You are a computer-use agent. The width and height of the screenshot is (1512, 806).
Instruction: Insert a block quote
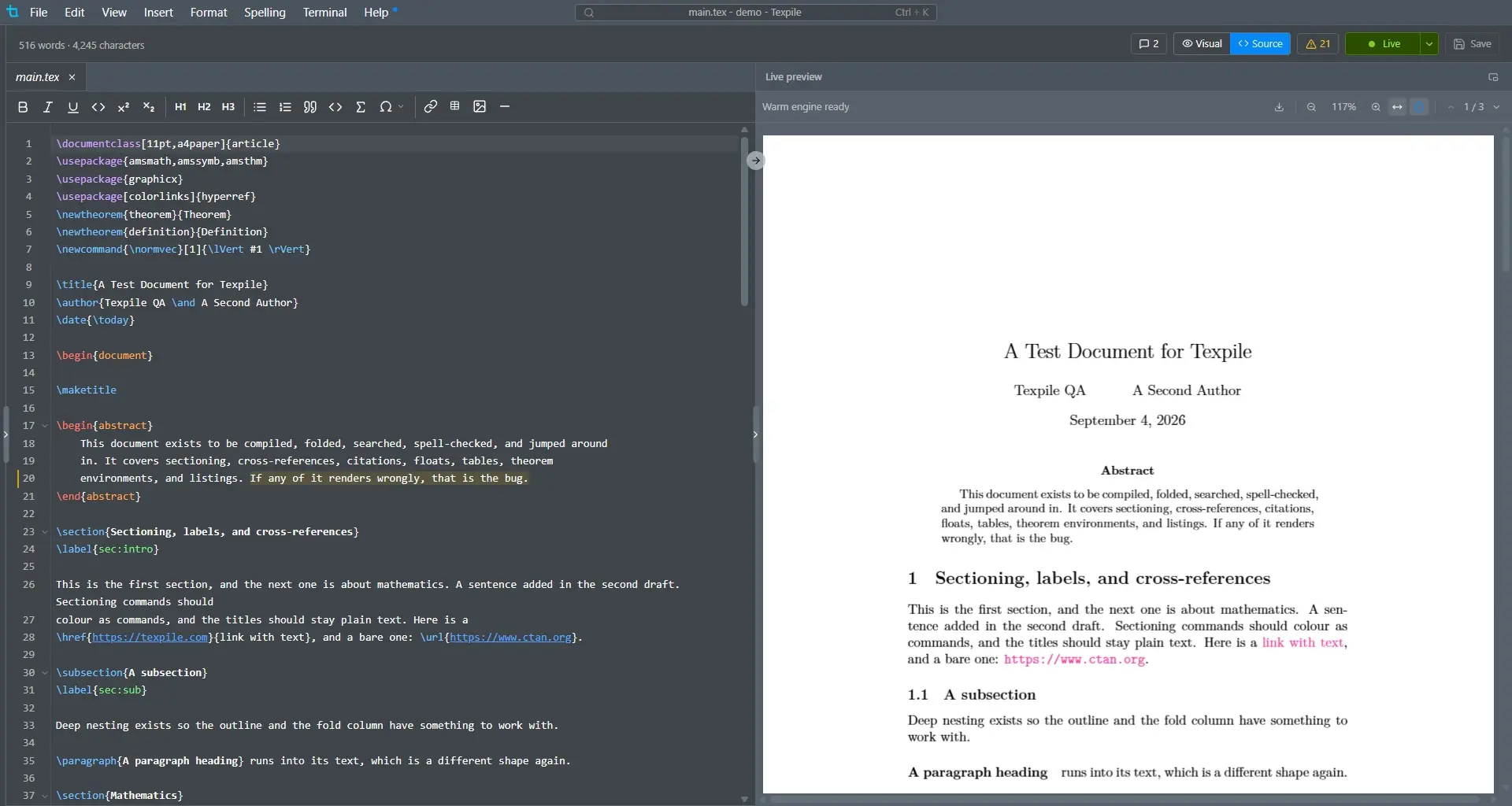[310, 107]
